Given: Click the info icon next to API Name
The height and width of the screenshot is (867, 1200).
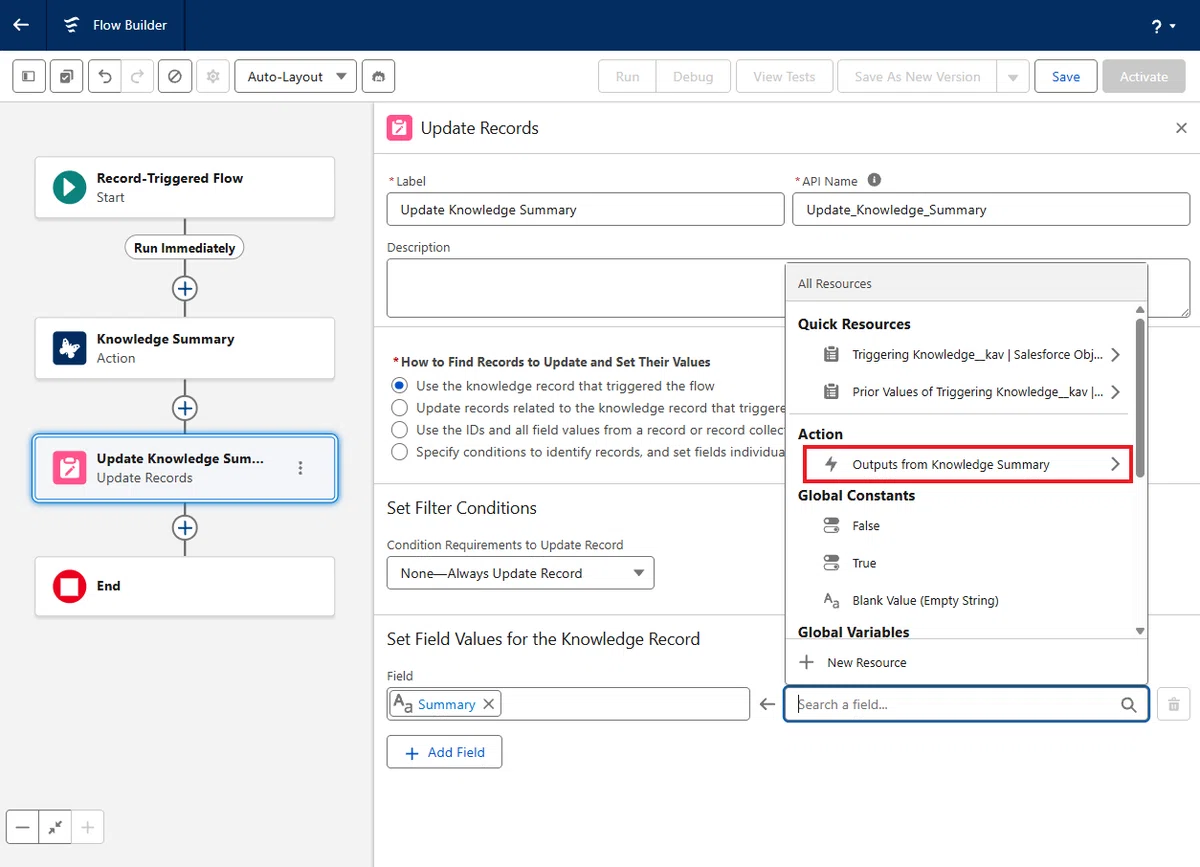Looking at the screenshot, I should pyautogui.click(x=874, y=180).
